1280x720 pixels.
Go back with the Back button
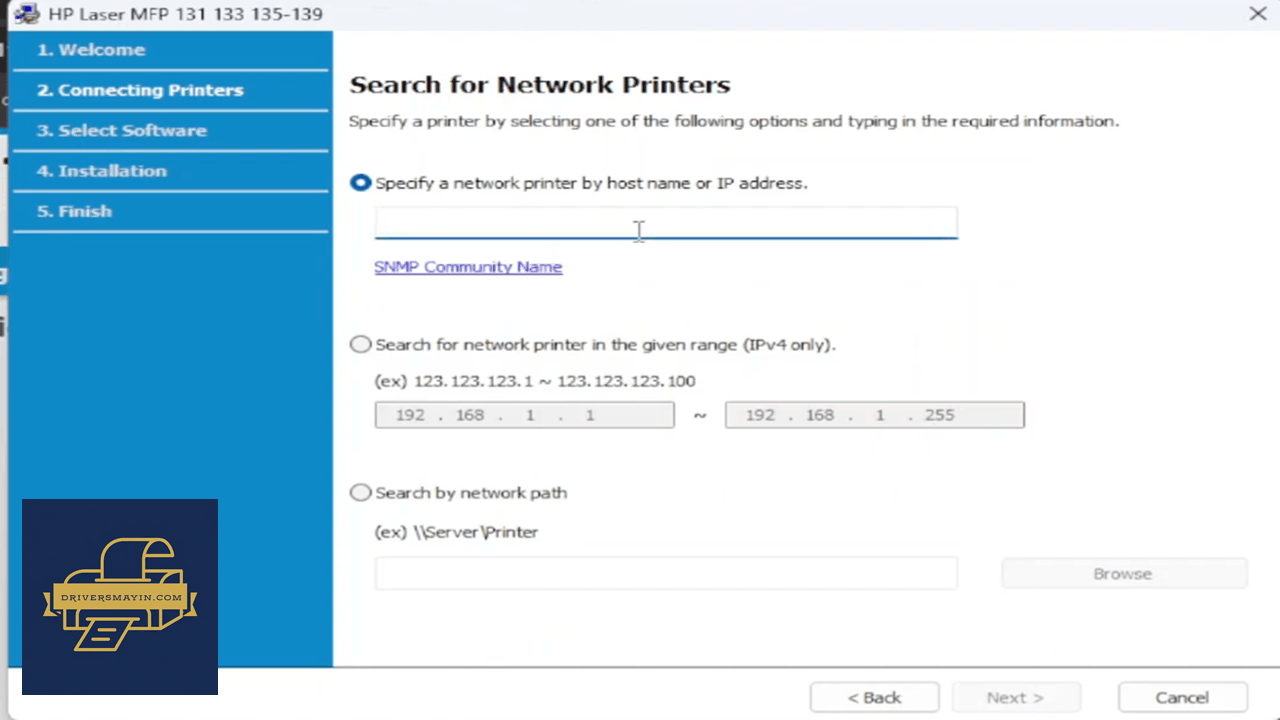(875, 697)
